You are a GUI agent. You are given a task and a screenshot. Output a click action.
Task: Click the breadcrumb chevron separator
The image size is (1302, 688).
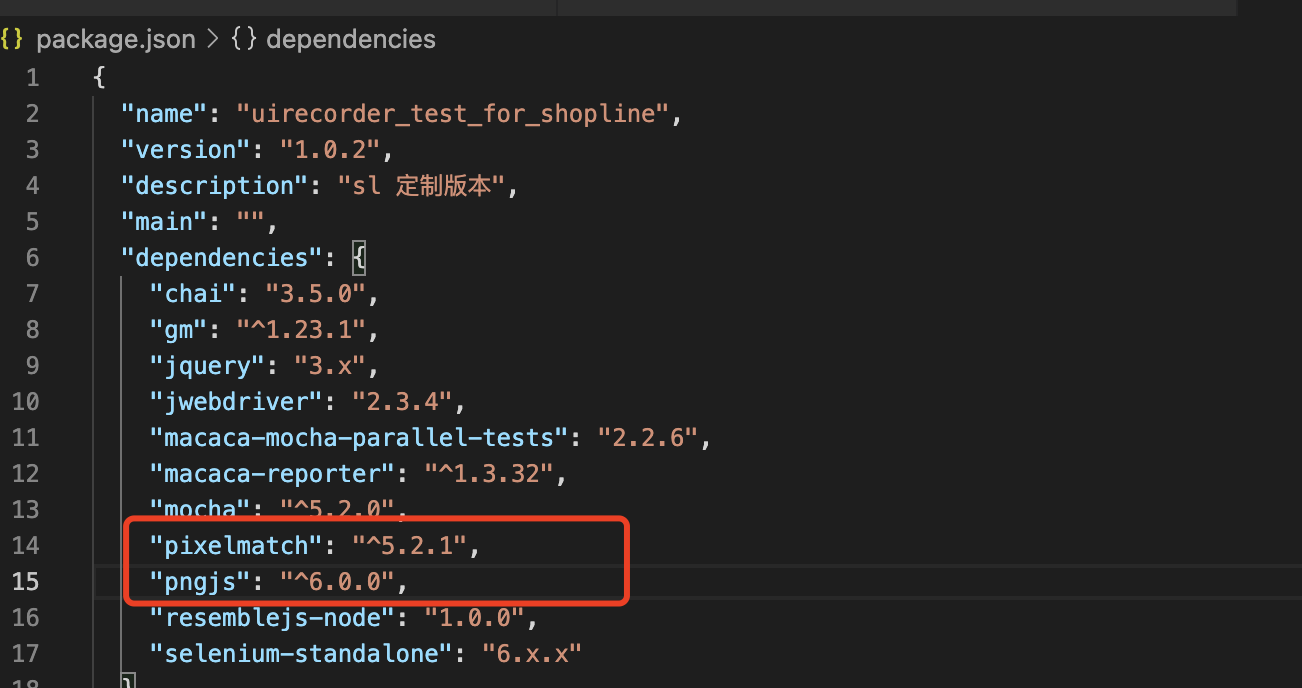point(213,40)
